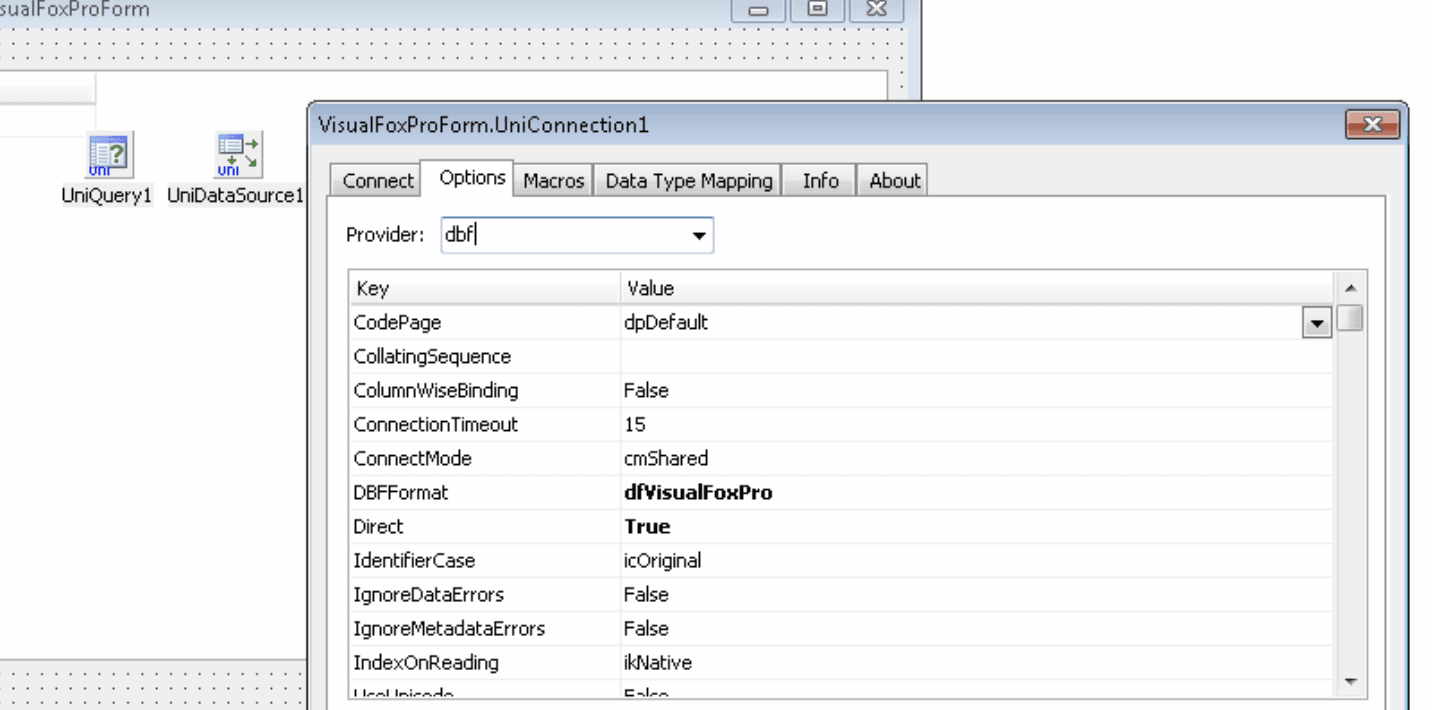Click the UniDataSource1 label in the form
This screenshot has width=1432, height=710.
click(x=235, y=196)
